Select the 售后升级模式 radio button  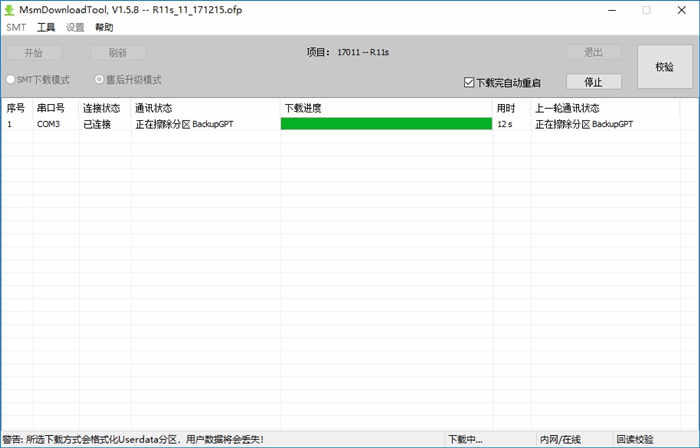click(100, 80)
